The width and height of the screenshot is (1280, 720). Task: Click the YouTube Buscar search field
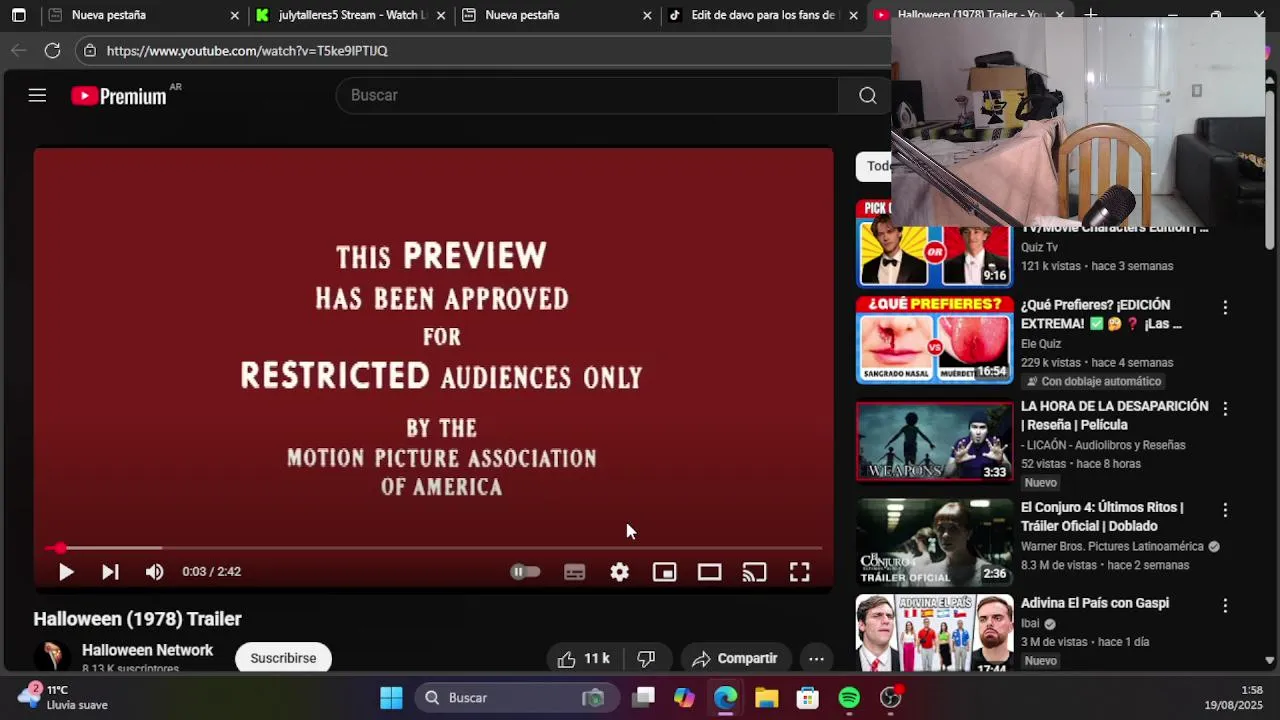[586, 95]
